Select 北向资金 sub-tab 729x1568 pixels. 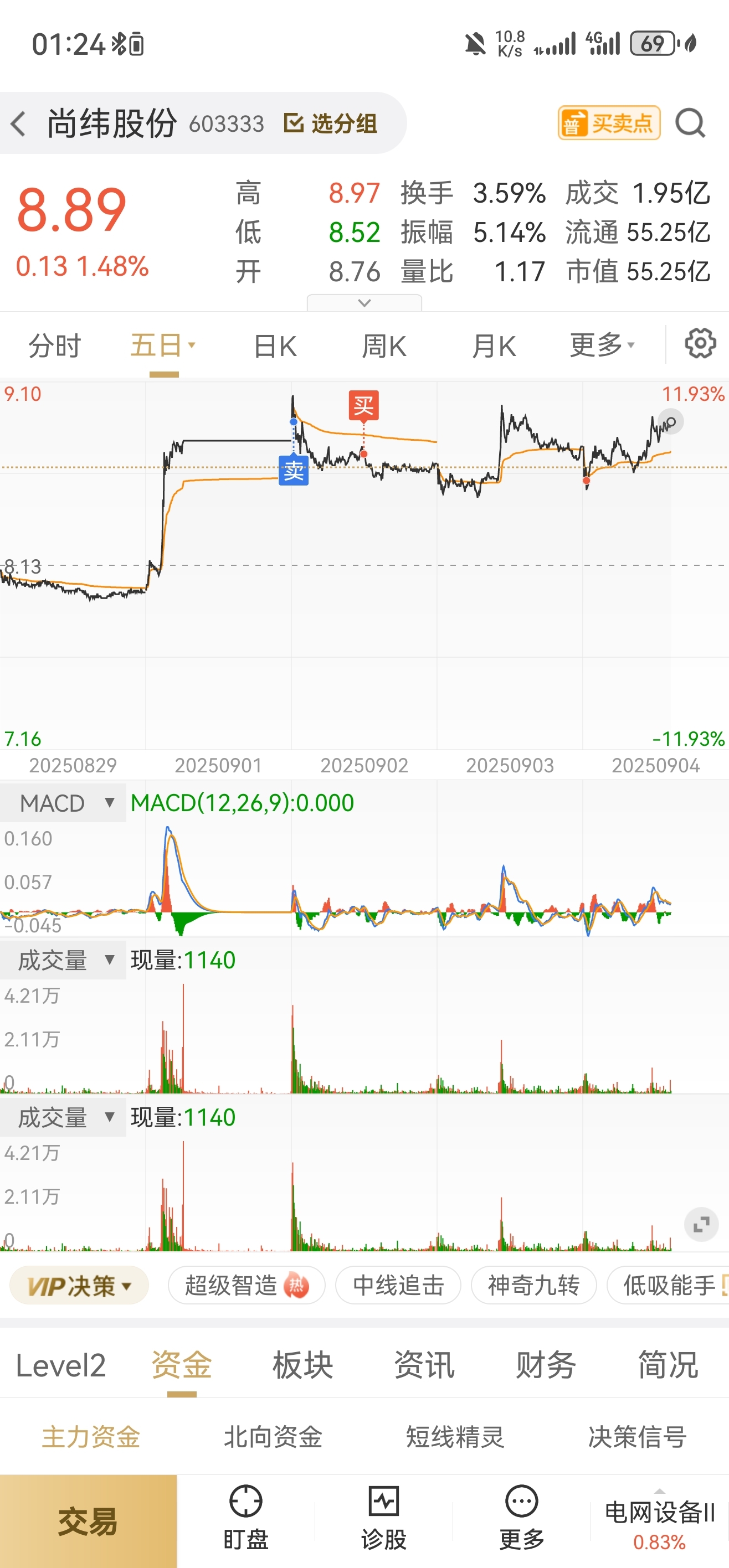[x=273, y=1437]
